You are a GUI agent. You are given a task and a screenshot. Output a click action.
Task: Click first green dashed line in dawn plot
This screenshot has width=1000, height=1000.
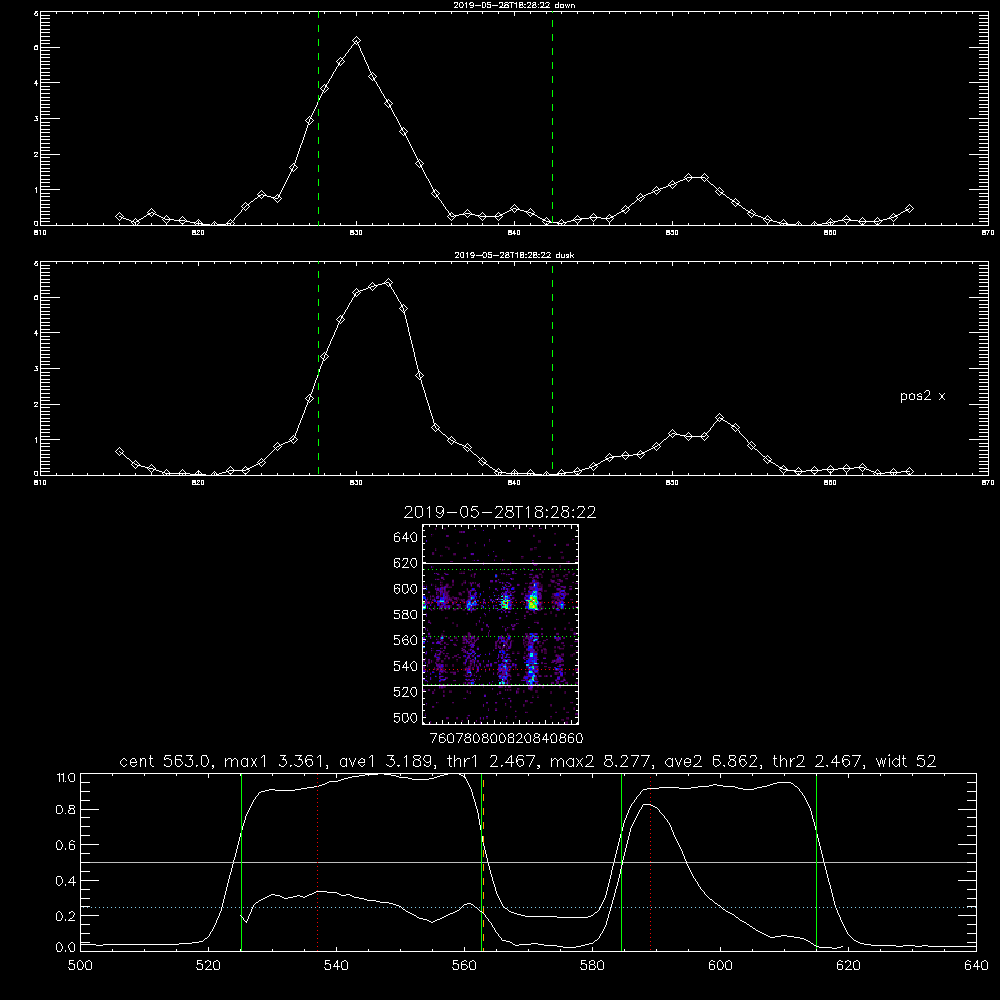click(318, 121)
